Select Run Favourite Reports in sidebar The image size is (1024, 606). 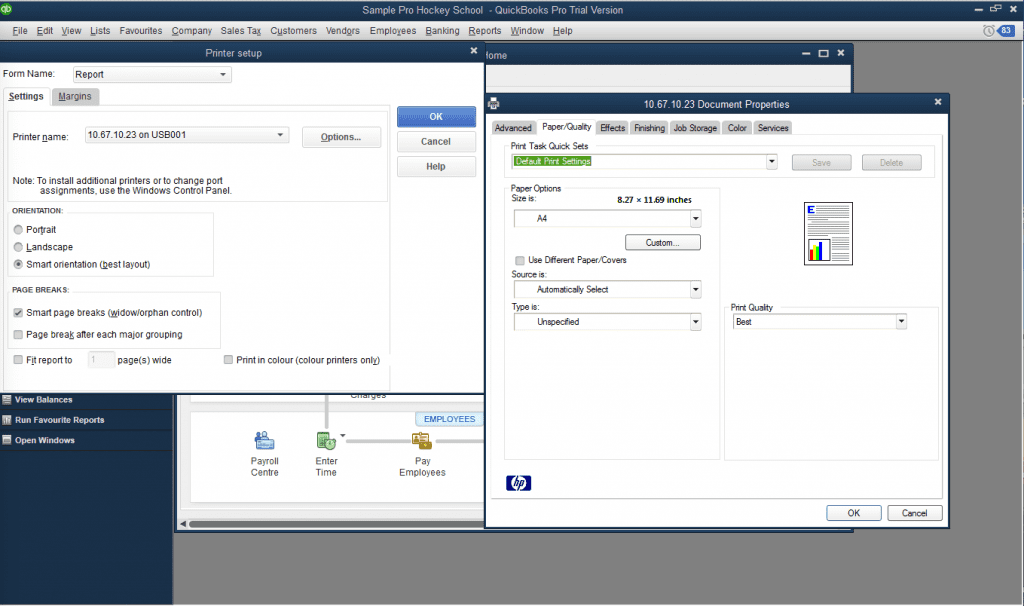[x=58, y=419]
